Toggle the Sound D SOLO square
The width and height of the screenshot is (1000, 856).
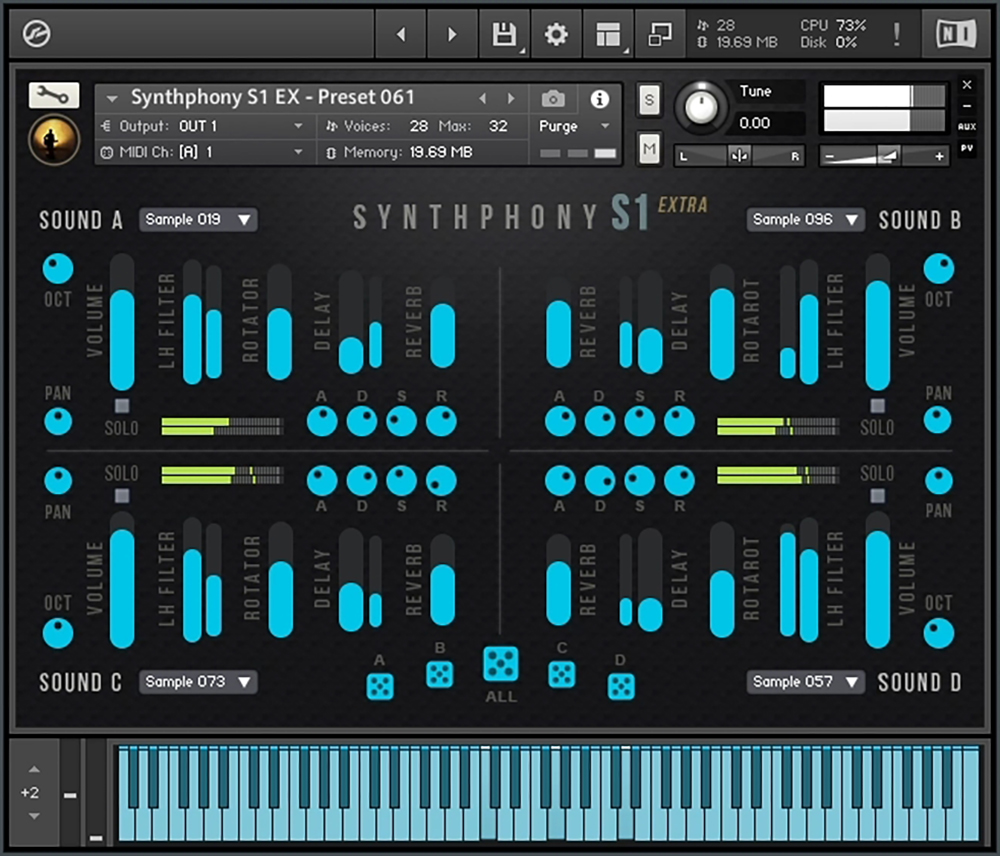(878, 496)
